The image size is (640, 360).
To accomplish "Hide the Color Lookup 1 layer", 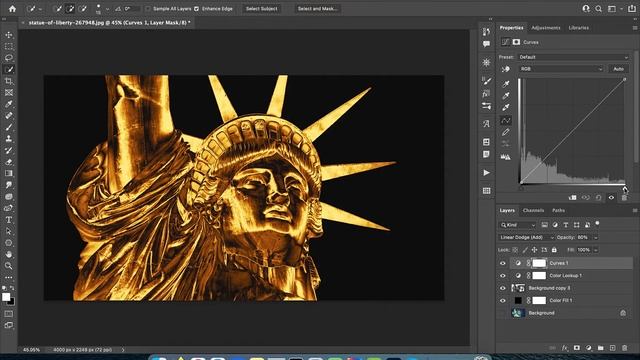I will click(x=502, y=276).
